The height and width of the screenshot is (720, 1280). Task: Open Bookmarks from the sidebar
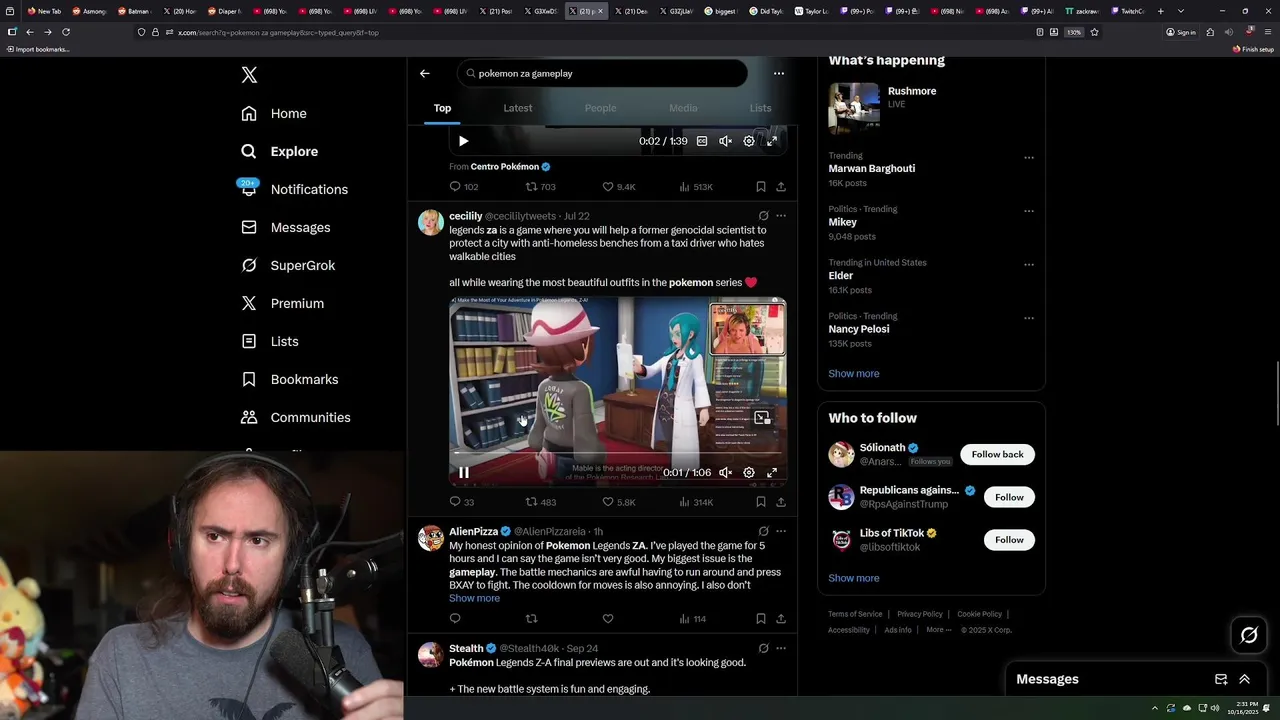click(x=290, y=379)
